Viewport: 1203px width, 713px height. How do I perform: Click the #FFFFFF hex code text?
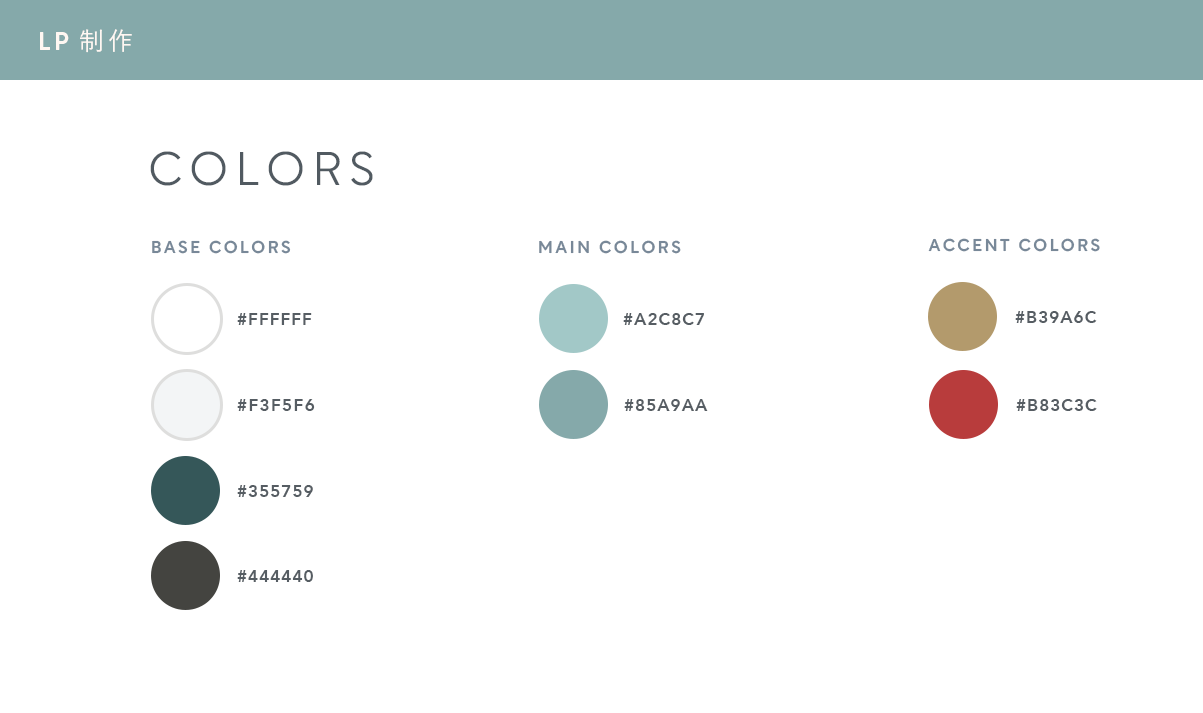pos(275,319)
